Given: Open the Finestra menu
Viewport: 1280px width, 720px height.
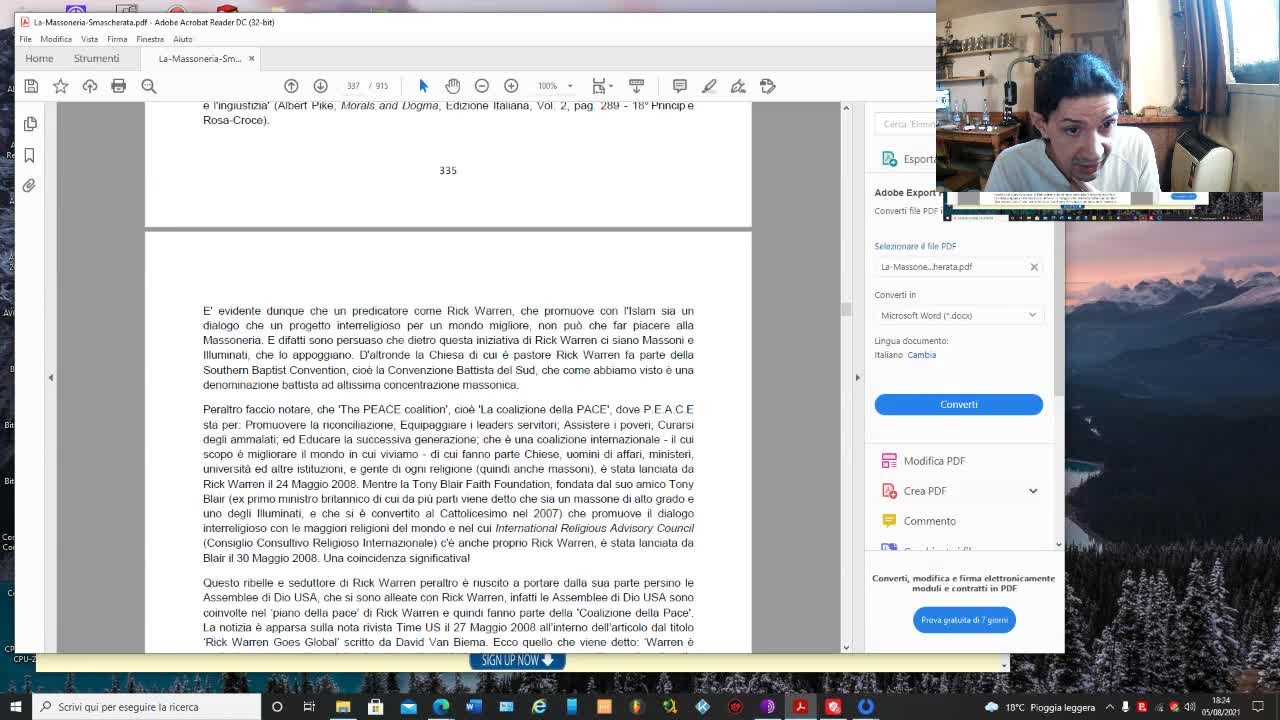Looking at the screenshot, I should click(x=150, y=39).
